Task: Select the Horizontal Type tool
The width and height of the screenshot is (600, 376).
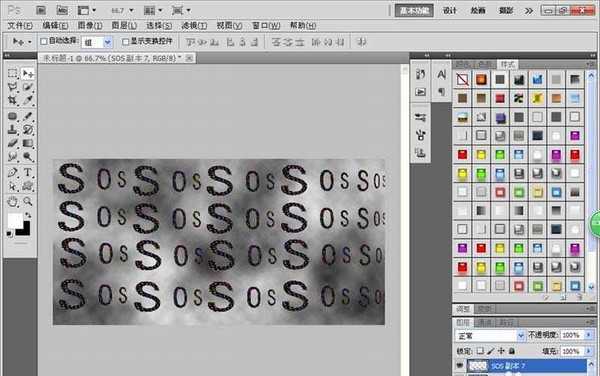Action: coord(28,173)
